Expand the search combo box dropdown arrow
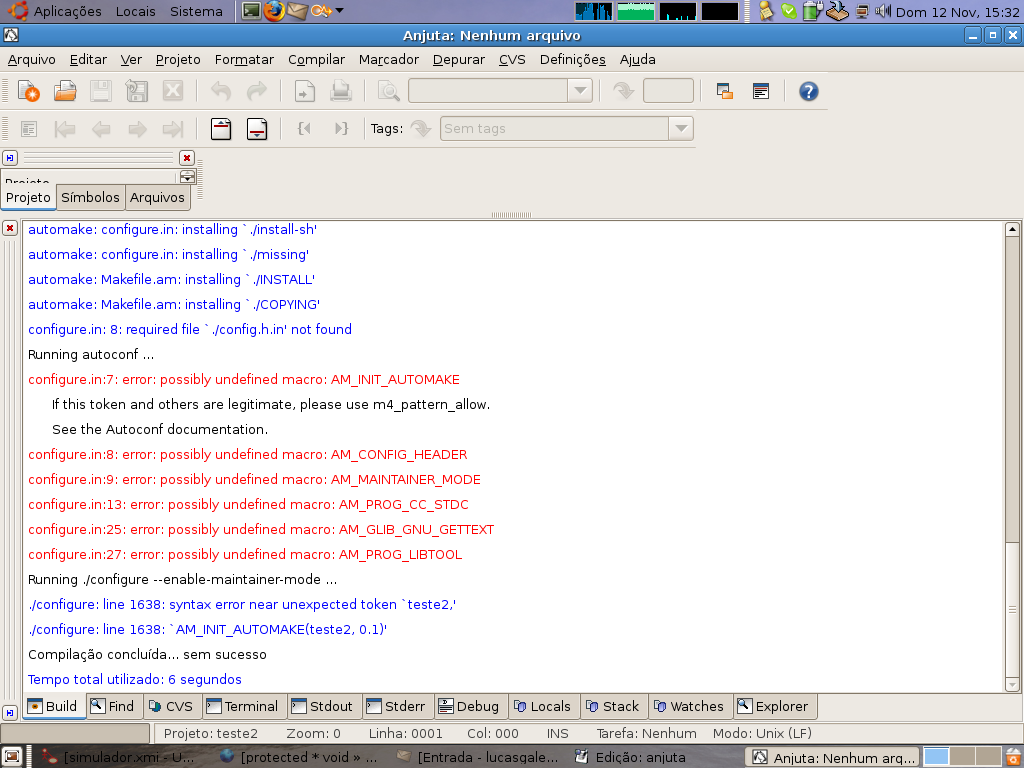1024x768 pixels. tap(580, 91)
